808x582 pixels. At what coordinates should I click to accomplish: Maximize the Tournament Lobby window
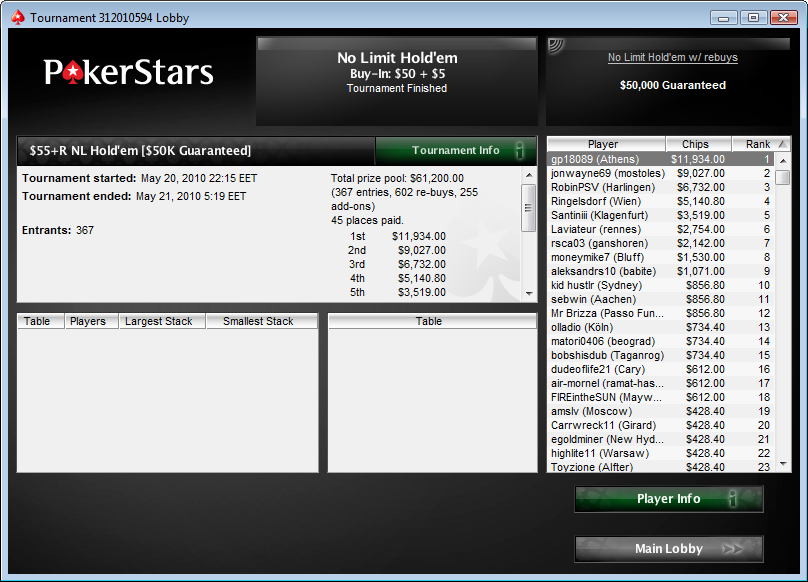[x=753, y=18]
